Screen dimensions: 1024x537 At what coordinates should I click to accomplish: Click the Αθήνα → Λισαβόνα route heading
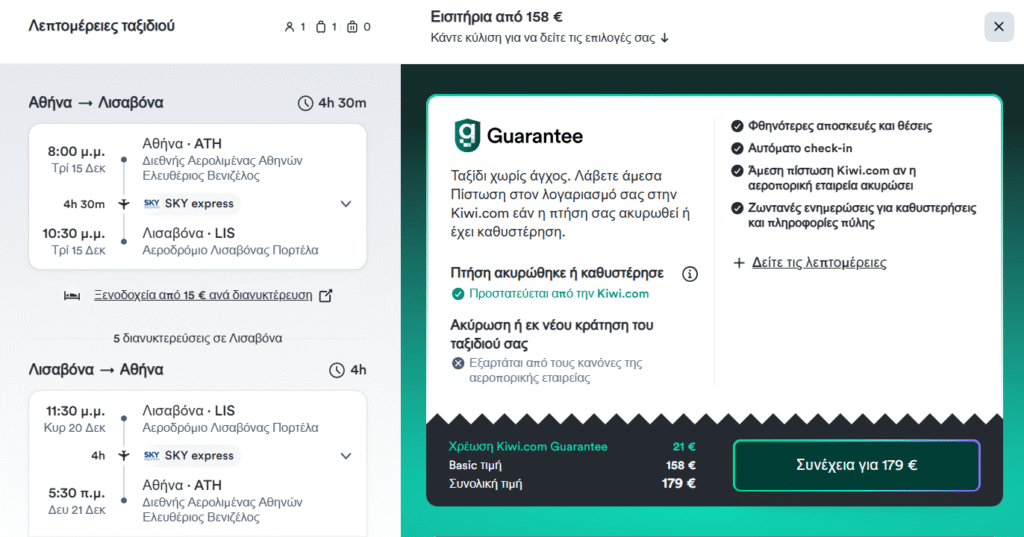pyautogui.click(x=96, y=103)
